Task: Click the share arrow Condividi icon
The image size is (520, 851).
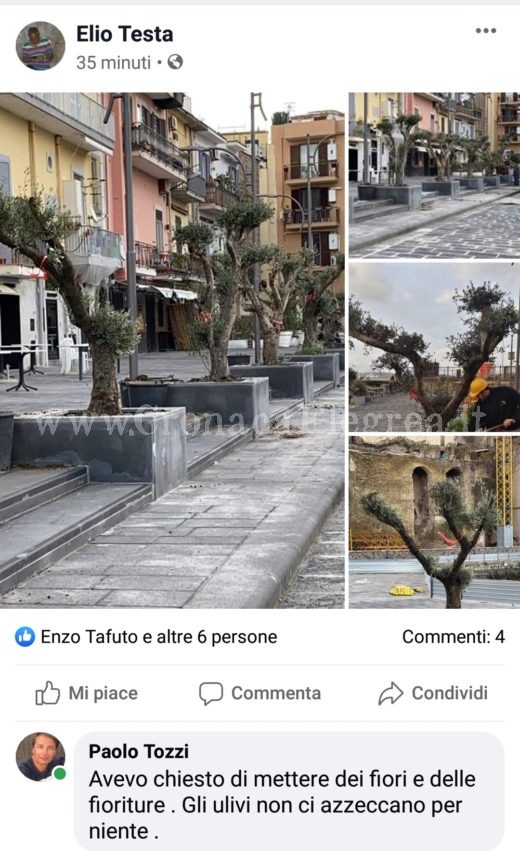Action: [391, 693]
